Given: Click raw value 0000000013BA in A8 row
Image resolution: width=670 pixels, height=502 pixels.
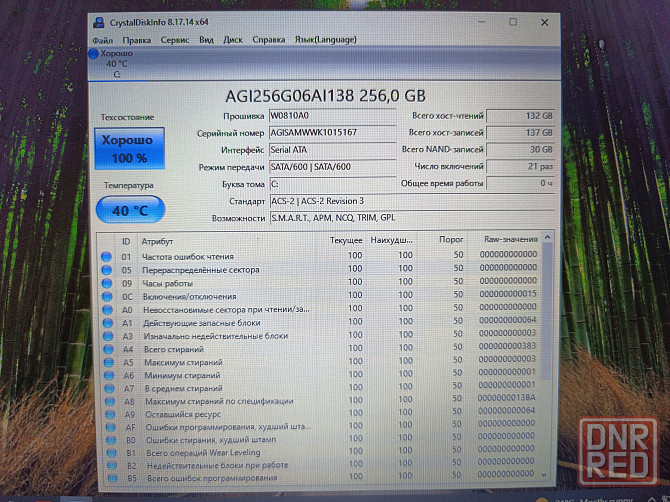Looking at the screenshot, I should tap(506, 398).
